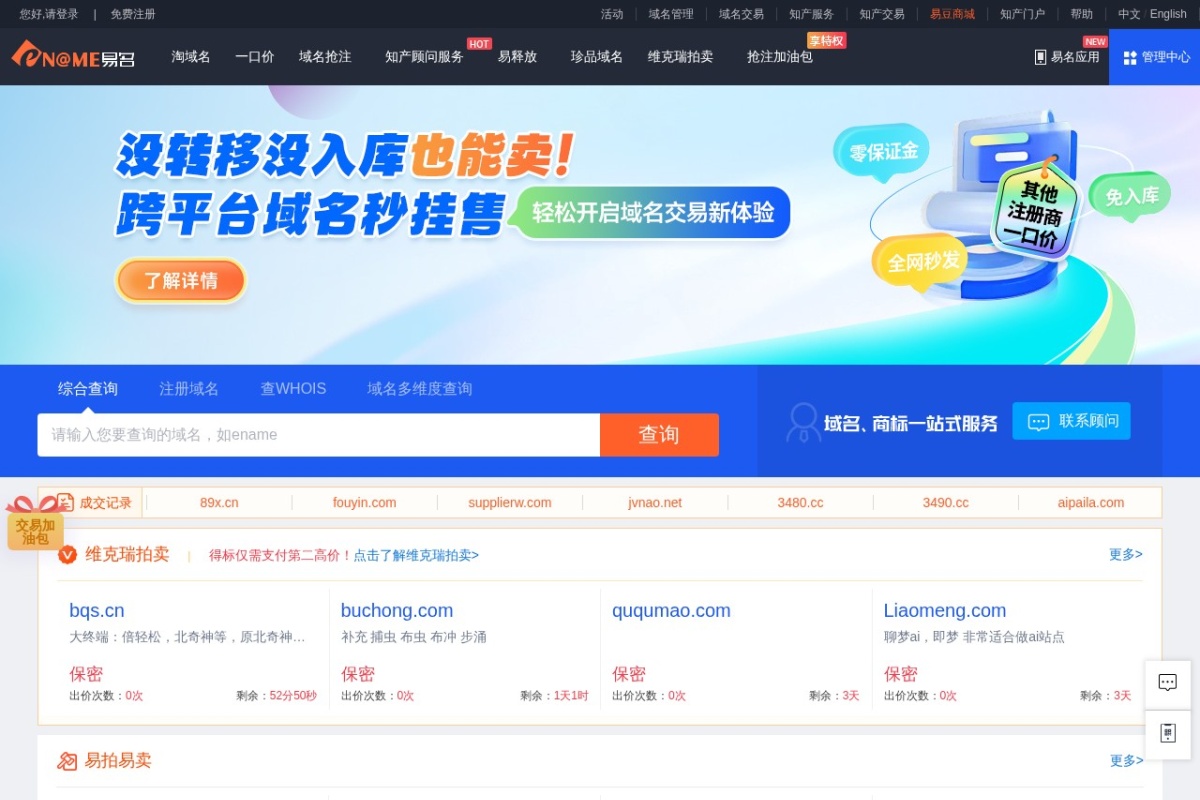
Task: Click 了解详情 on the banner
Action: [x=181, y=281]
